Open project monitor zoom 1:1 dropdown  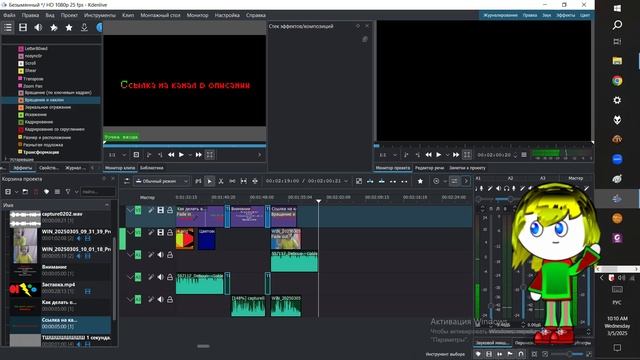pos(388,155)
